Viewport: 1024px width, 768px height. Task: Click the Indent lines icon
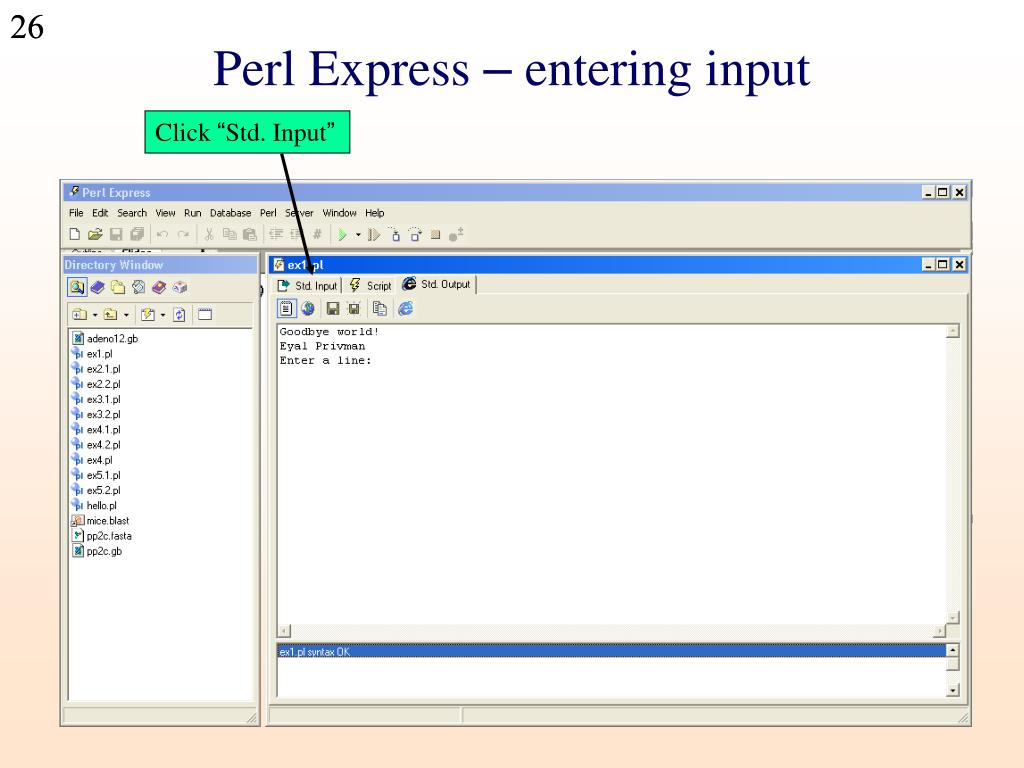coord(276,234)
